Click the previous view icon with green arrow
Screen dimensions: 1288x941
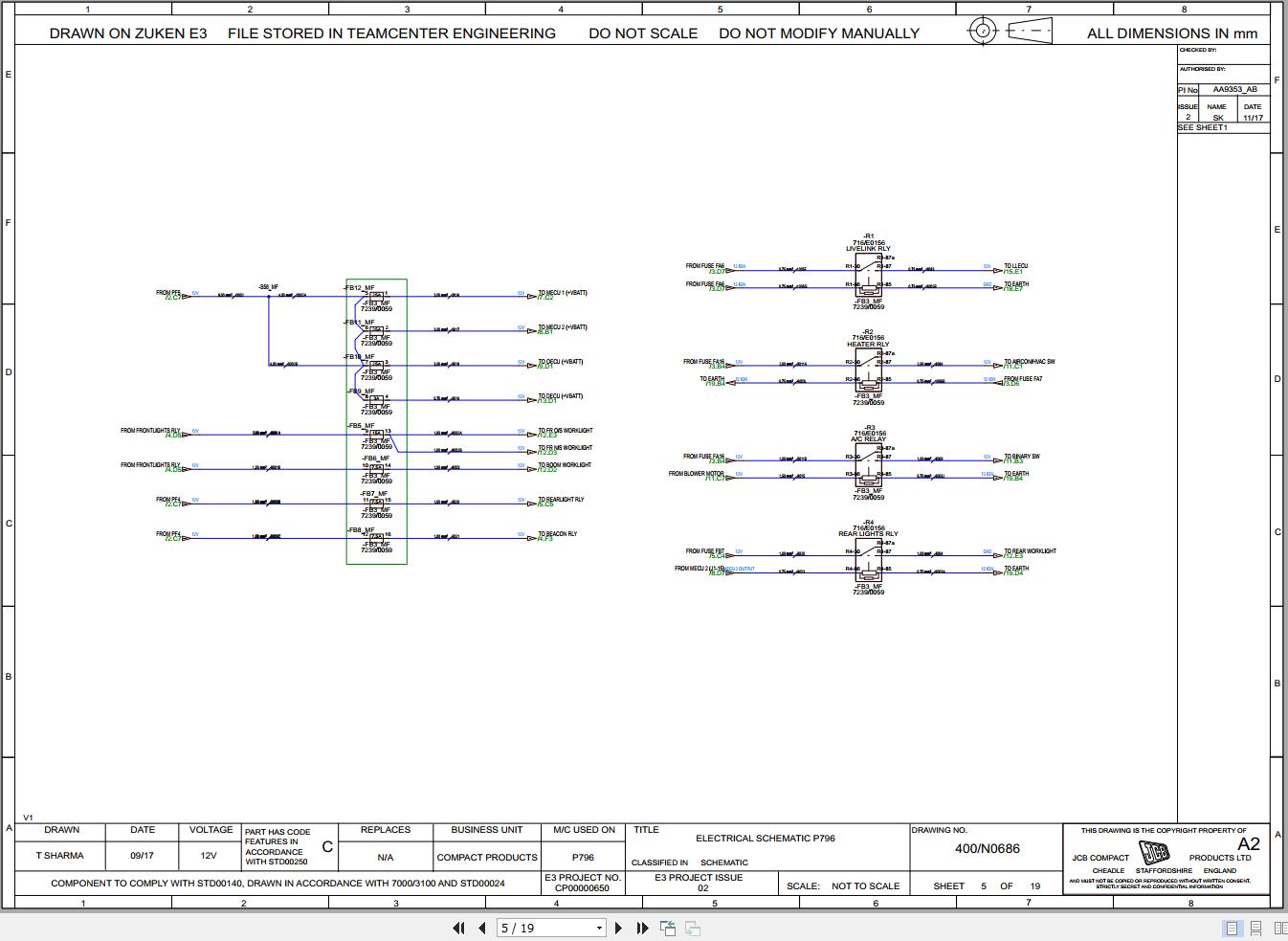[667, 928]
